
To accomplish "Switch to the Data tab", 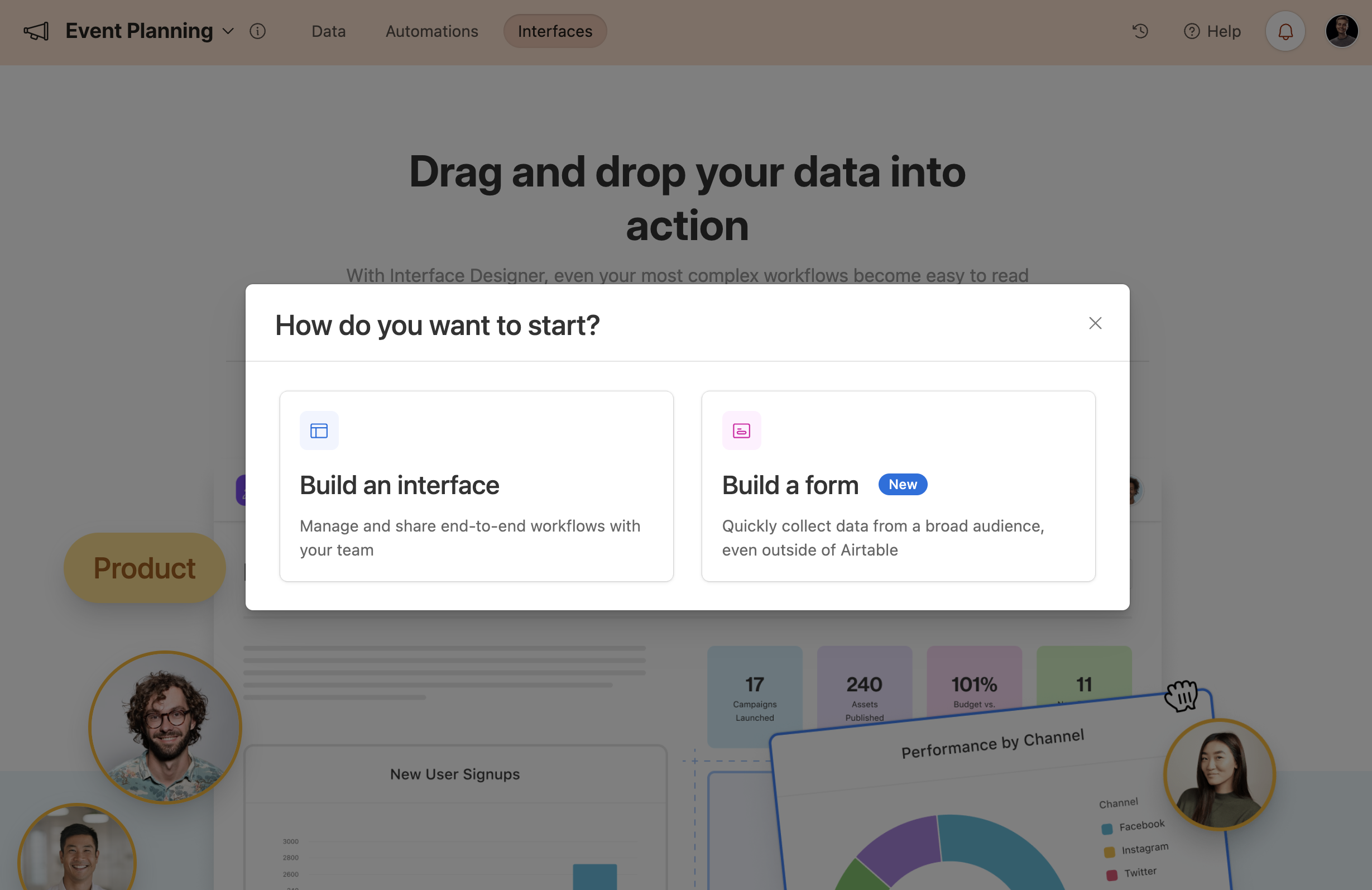I will [x=329, y=31].
